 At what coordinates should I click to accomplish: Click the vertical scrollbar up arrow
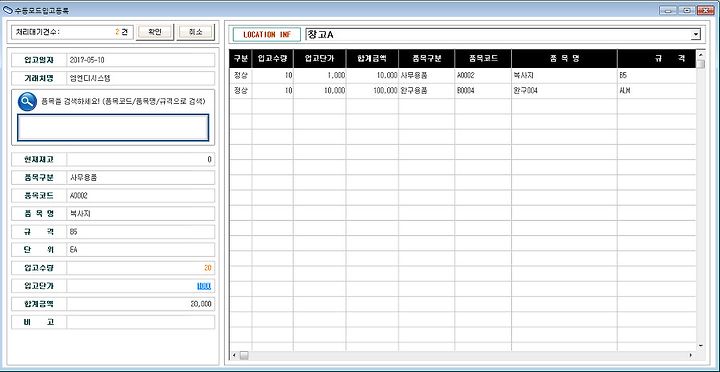(x=701, y=54)
